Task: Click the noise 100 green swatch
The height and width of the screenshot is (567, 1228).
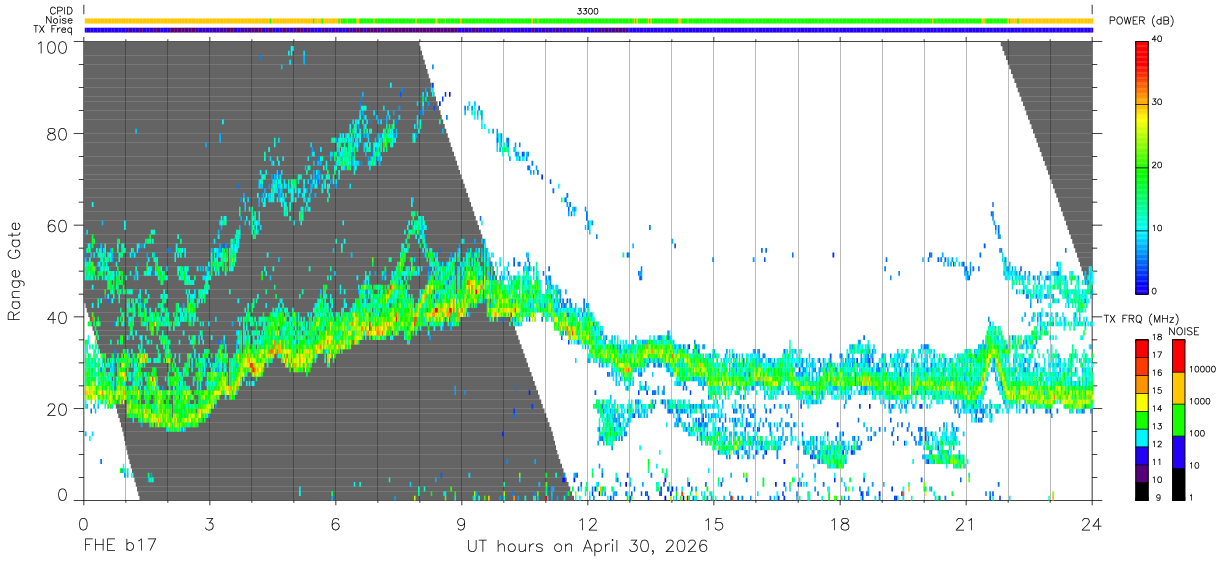Action: click(1177, 419)
